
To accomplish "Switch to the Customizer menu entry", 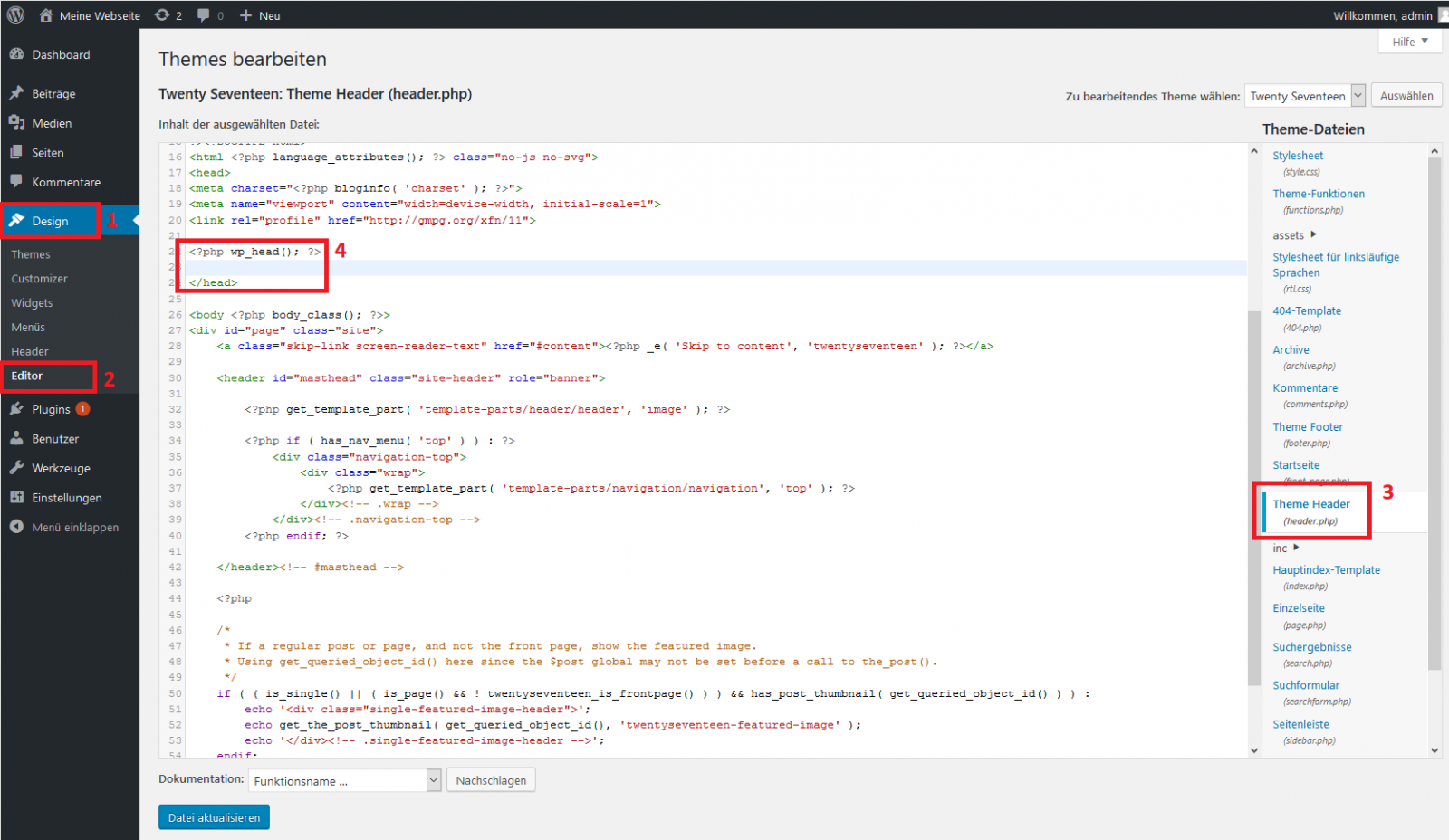I will click(39, 278).
